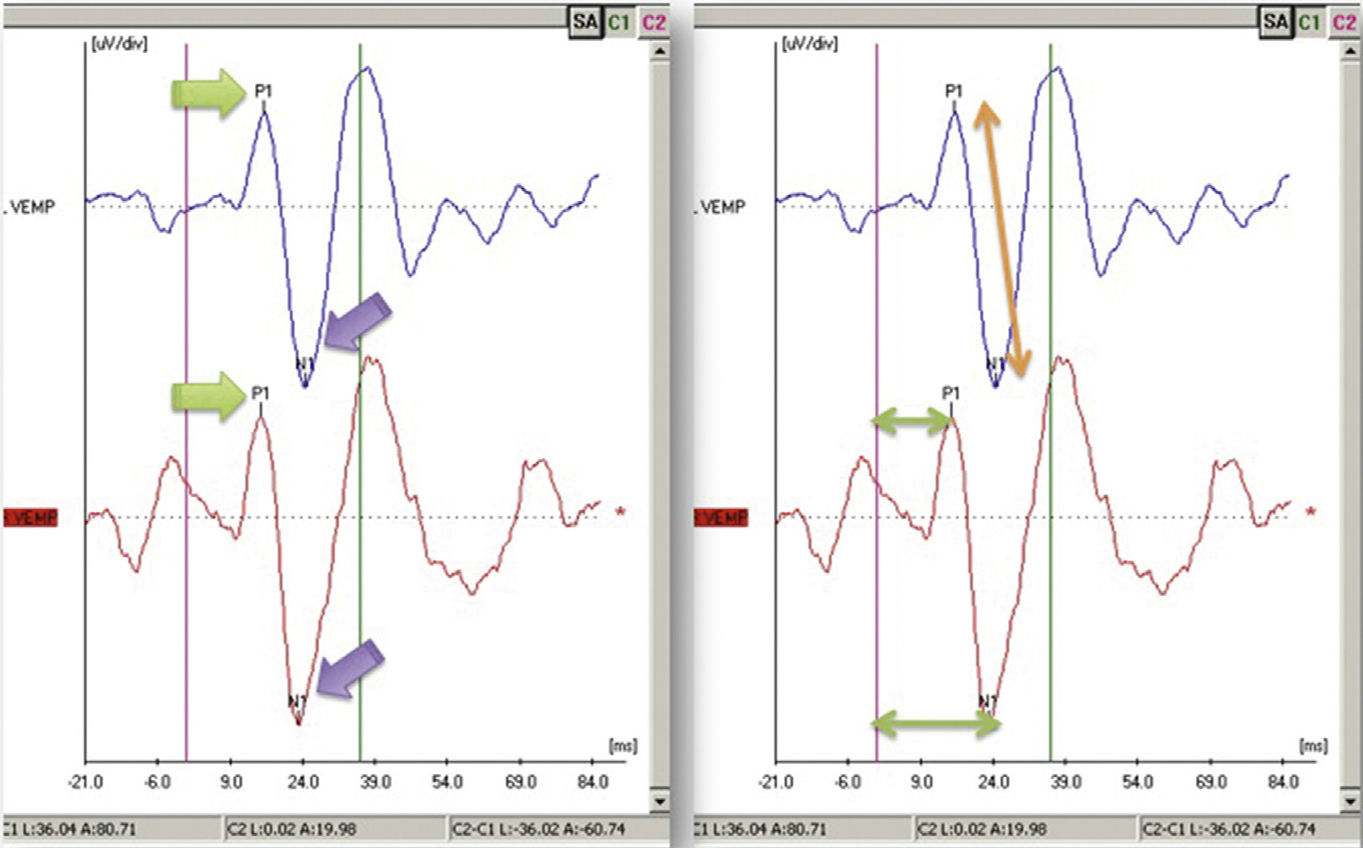Click the C2-C1 status field in left panel
The width and height of the screenshot is (1363, 848).
[555, 829]
